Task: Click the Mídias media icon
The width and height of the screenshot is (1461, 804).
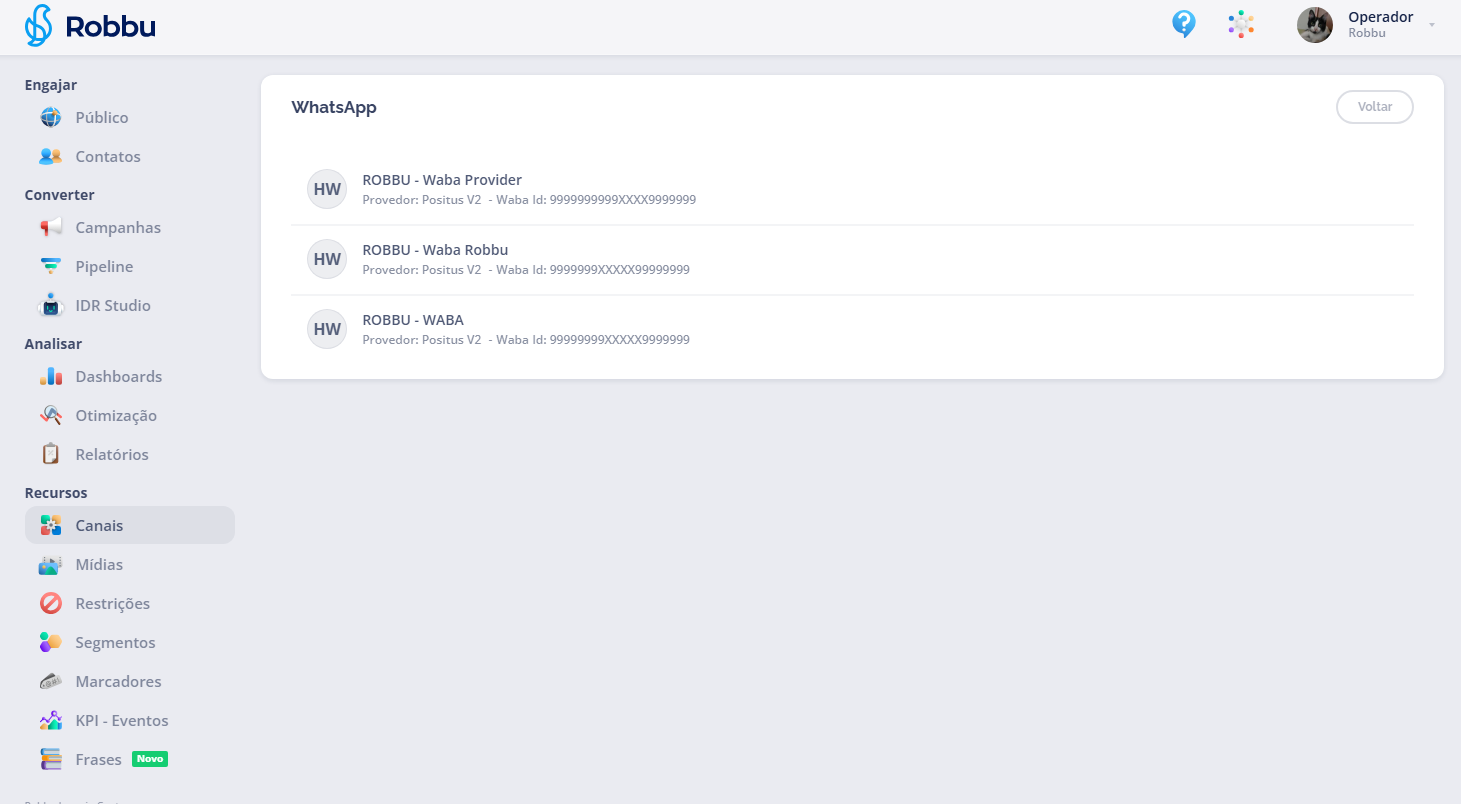Action: [50, 565]
